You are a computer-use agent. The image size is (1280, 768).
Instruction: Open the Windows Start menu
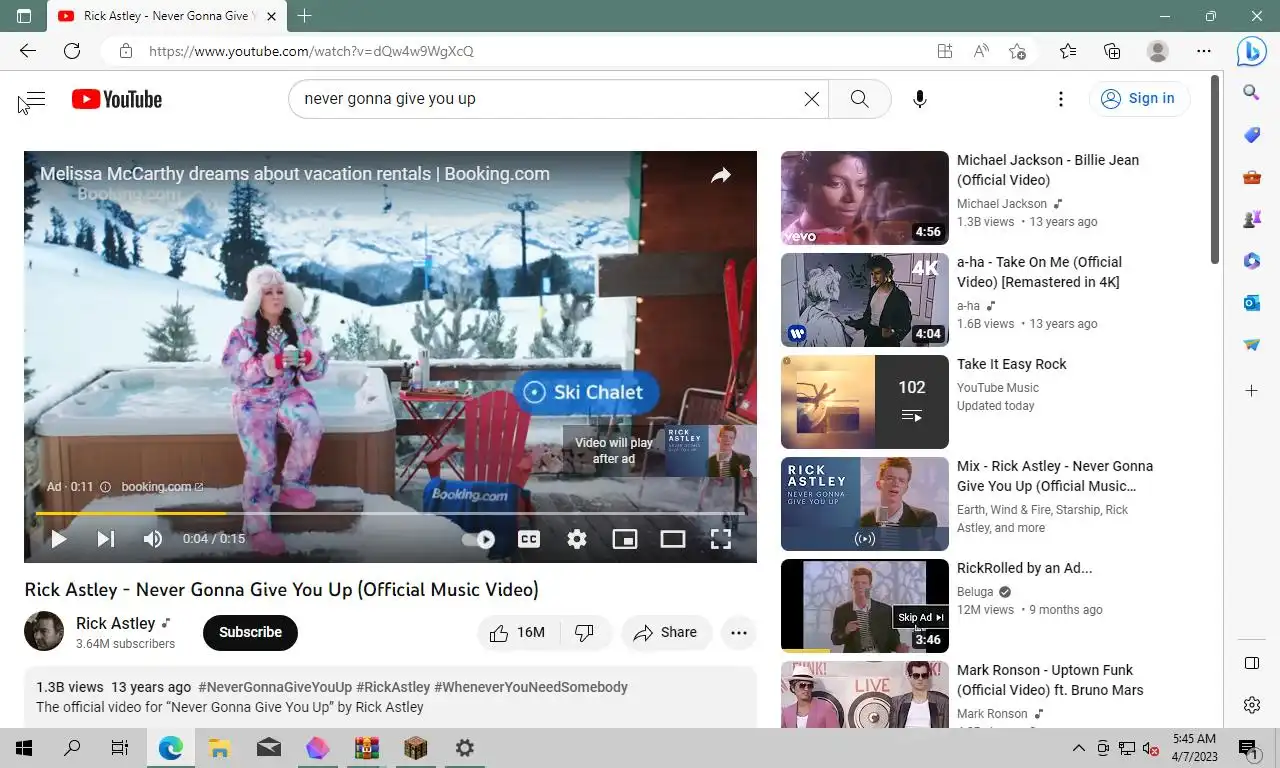click(24, 748)
